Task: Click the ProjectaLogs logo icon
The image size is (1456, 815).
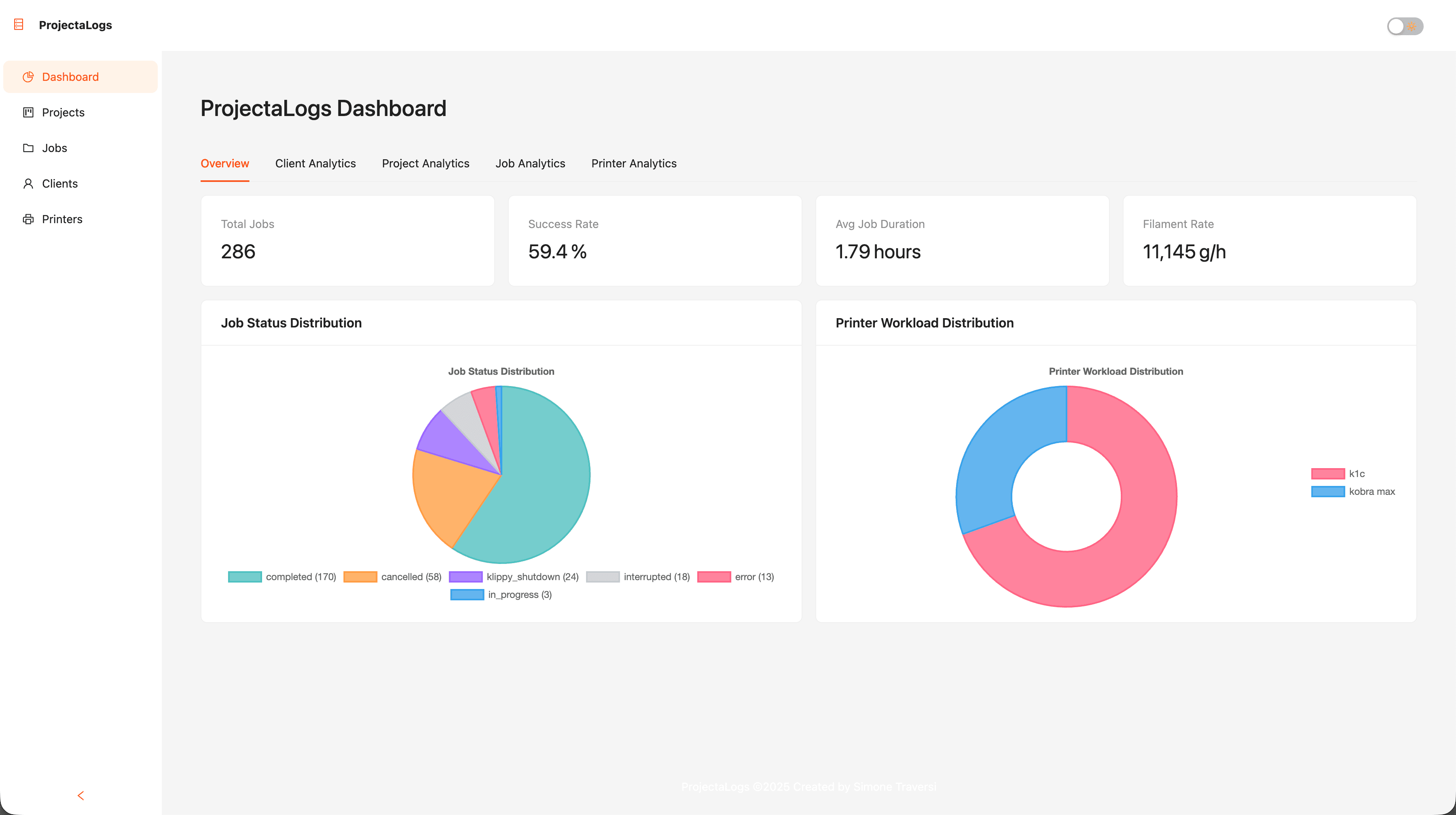Action: click(x=19, y=24)
